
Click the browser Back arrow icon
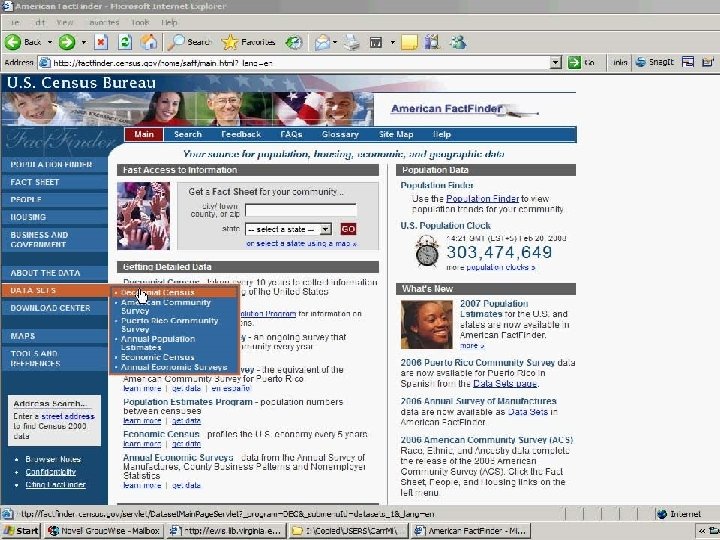[13, 42]
